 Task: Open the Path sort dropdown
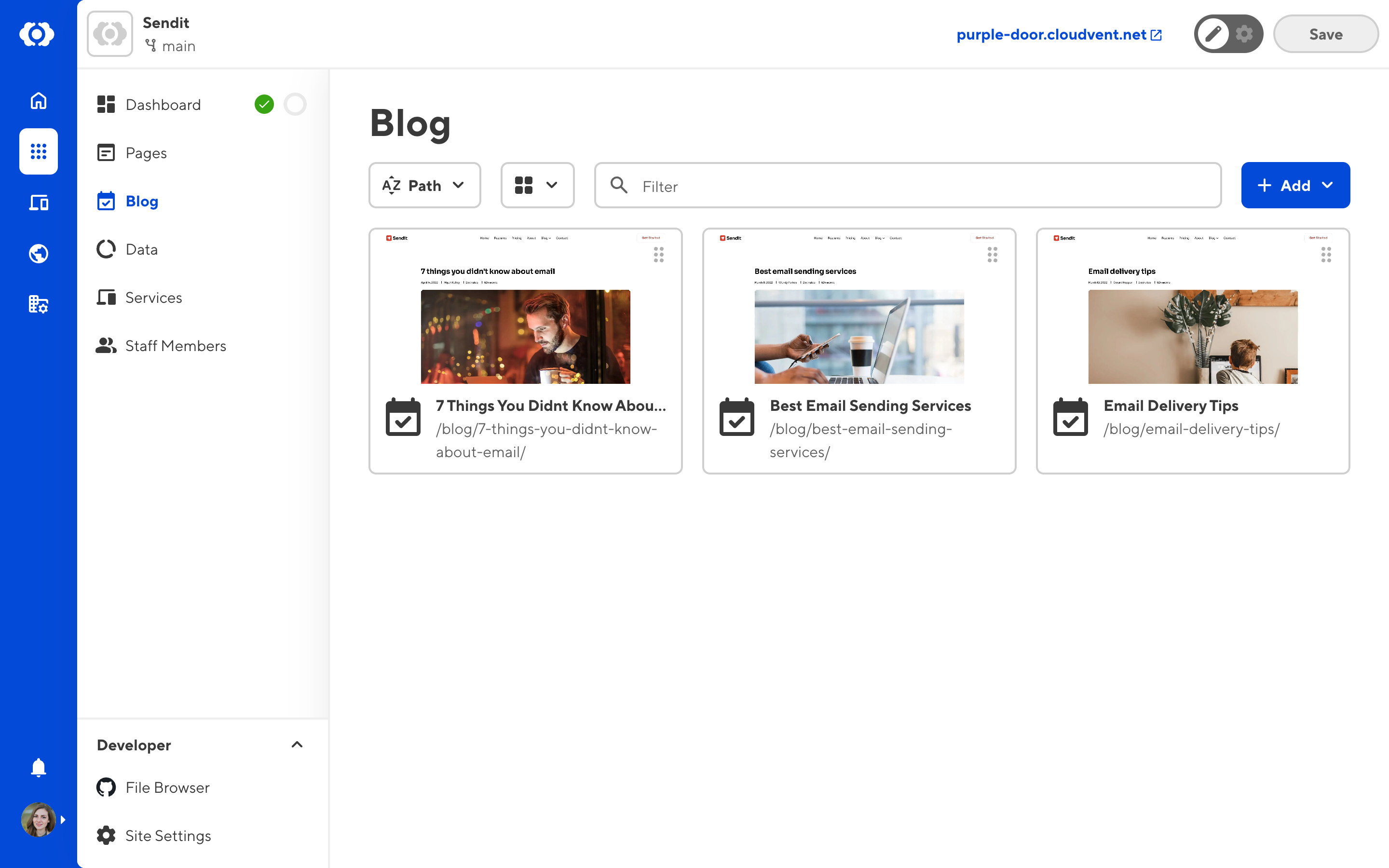[424, 186]
